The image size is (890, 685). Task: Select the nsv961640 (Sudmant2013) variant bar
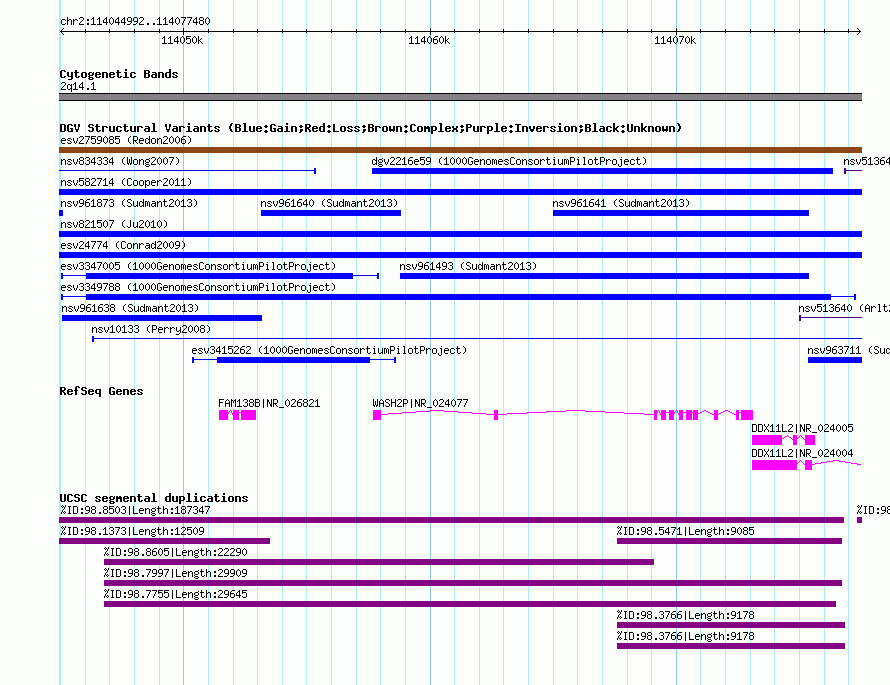pyautogui.click(x=331, y=213)
